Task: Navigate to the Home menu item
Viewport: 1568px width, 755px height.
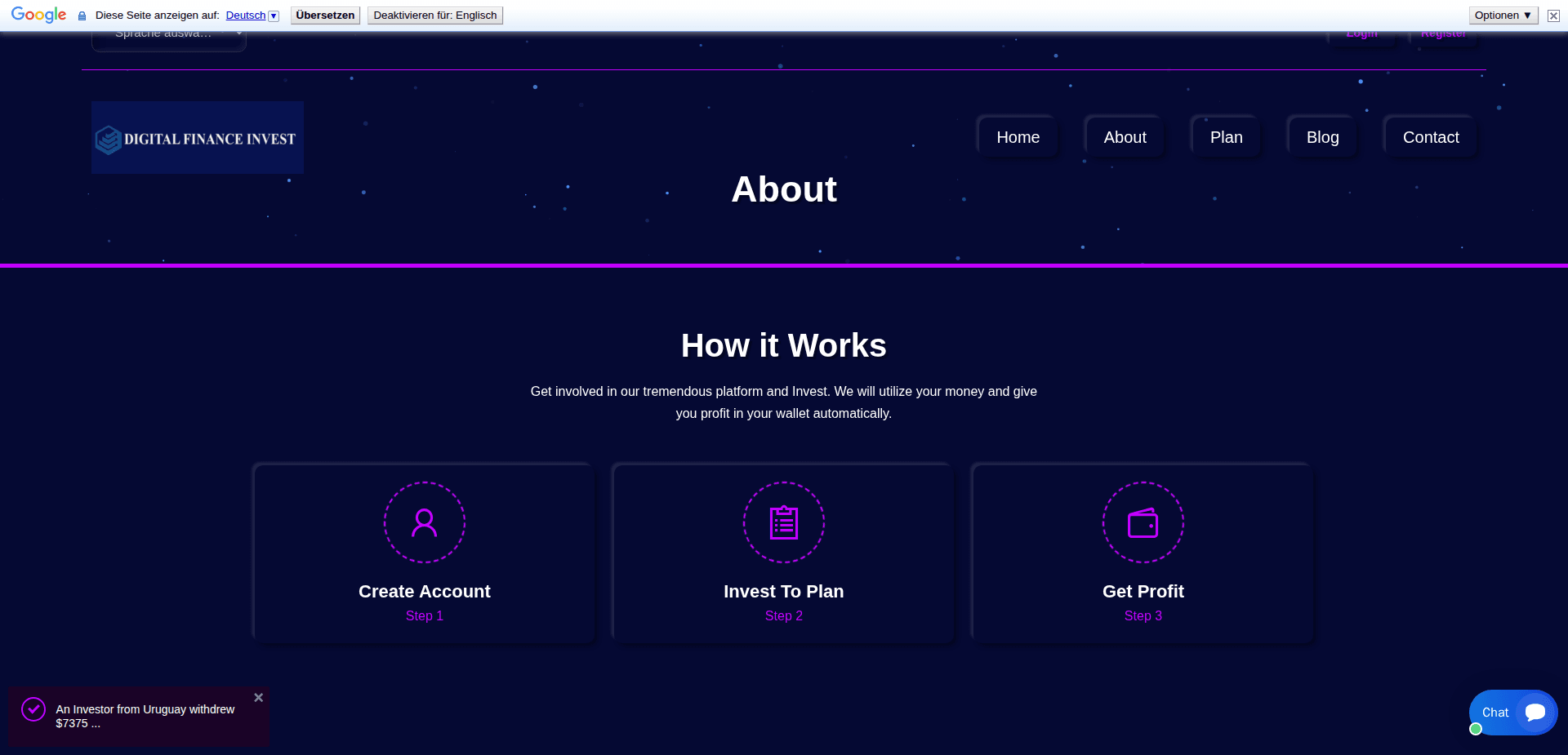Action: point(1017,136)
